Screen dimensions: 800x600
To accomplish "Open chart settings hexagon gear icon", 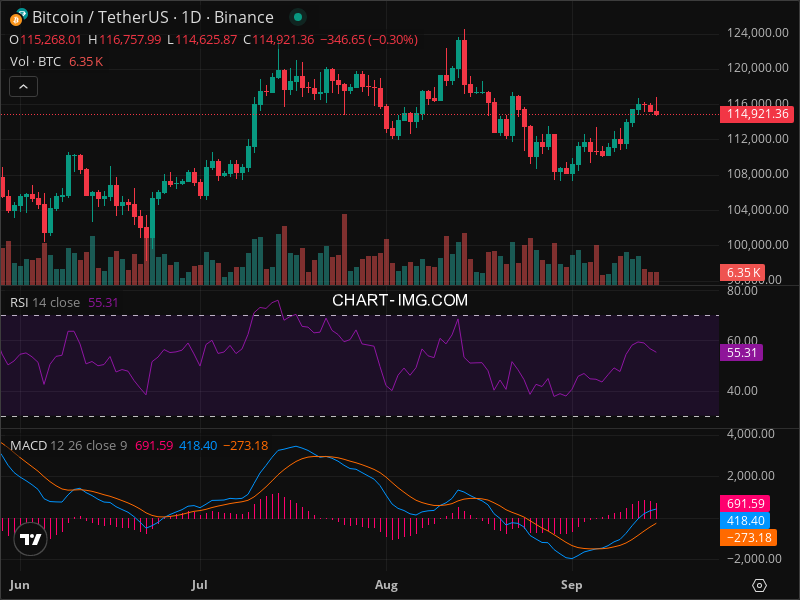I will click(x=759, y=585).
